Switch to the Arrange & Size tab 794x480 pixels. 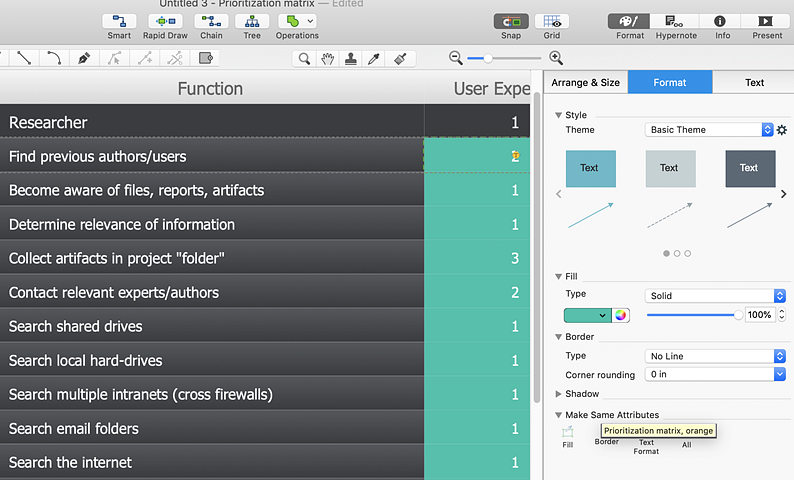click(x=586, y=83)
